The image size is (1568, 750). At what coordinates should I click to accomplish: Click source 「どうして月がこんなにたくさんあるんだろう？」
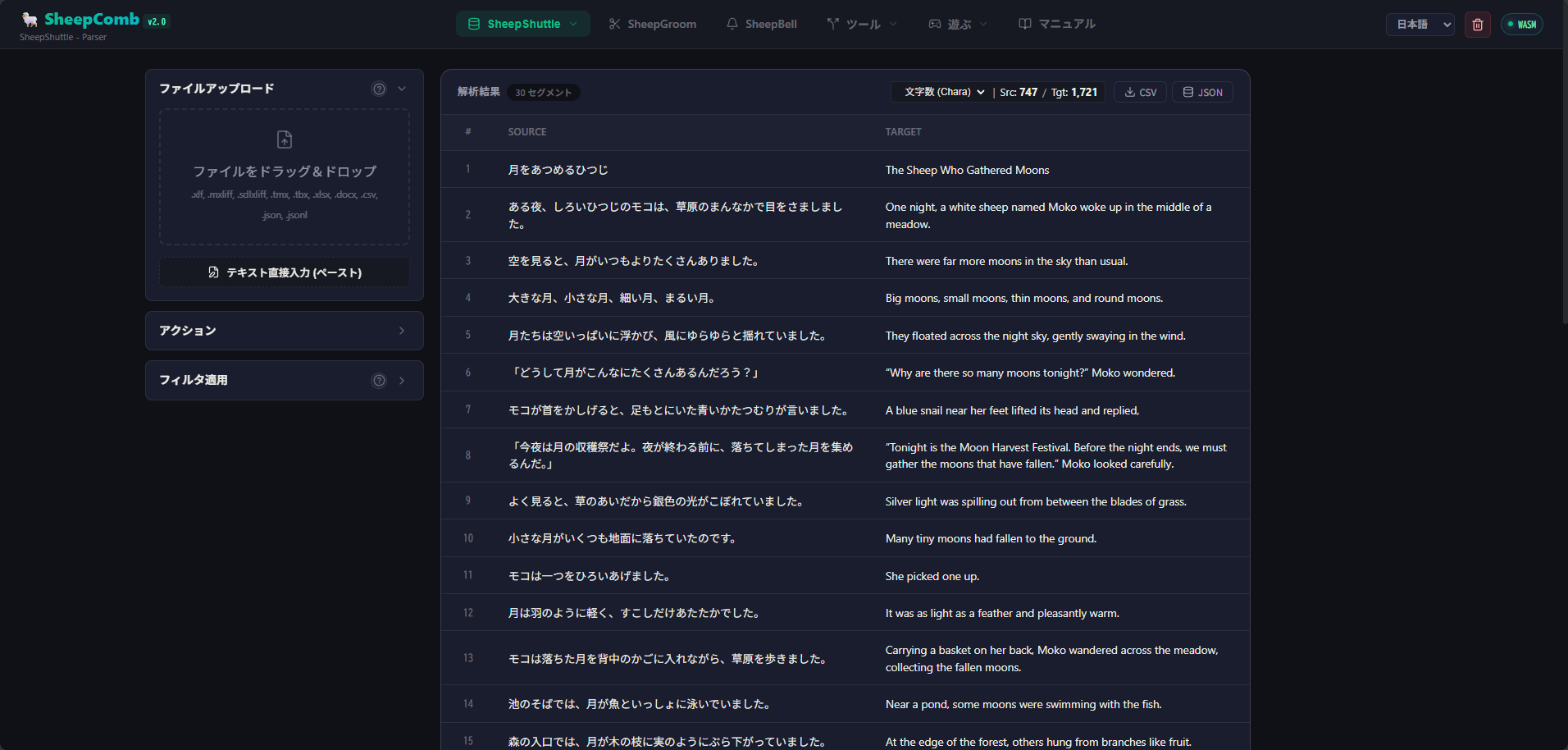[635, 373]
